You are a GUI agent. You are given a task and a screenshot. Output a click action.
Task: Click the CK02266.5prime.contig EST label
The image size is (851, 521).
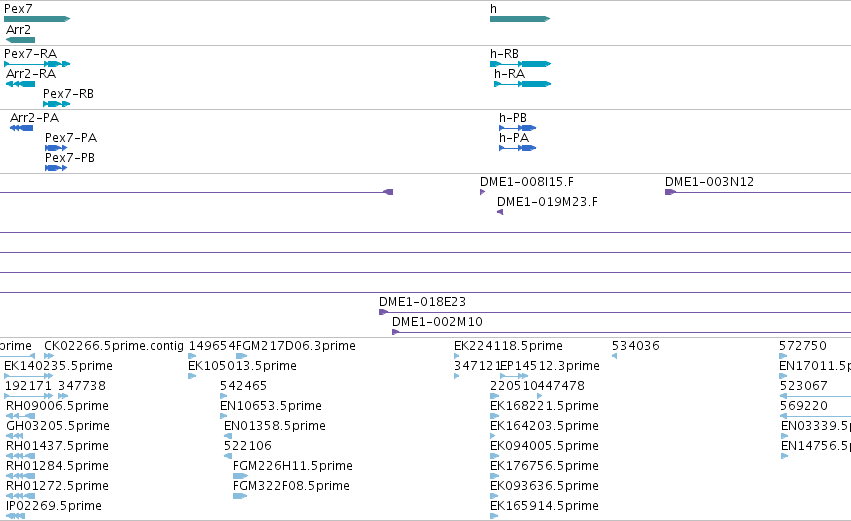(114, 346)
